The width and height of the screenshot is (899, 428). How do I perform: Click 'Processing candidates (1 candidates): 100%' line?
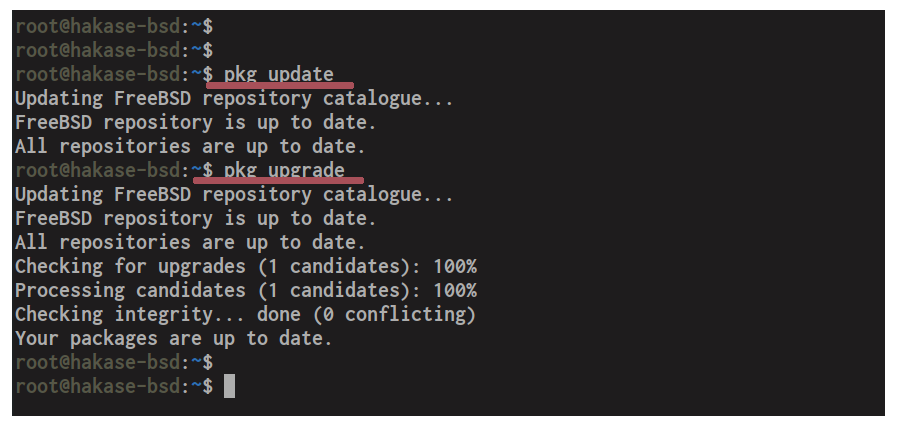click(245, 290)
